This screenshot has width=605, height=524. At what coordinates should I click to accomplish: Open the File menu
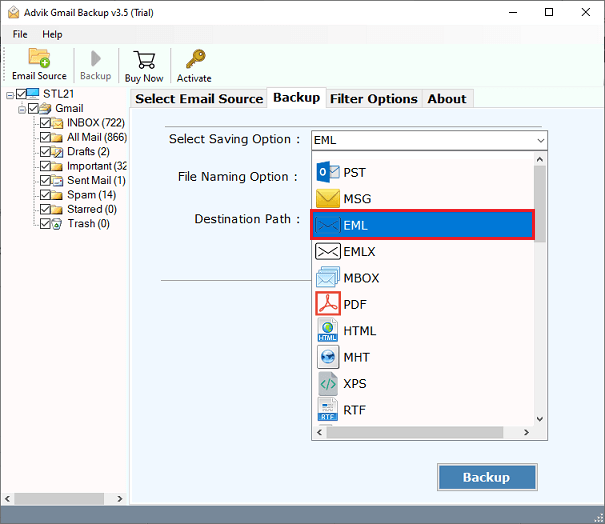(20, 34)
